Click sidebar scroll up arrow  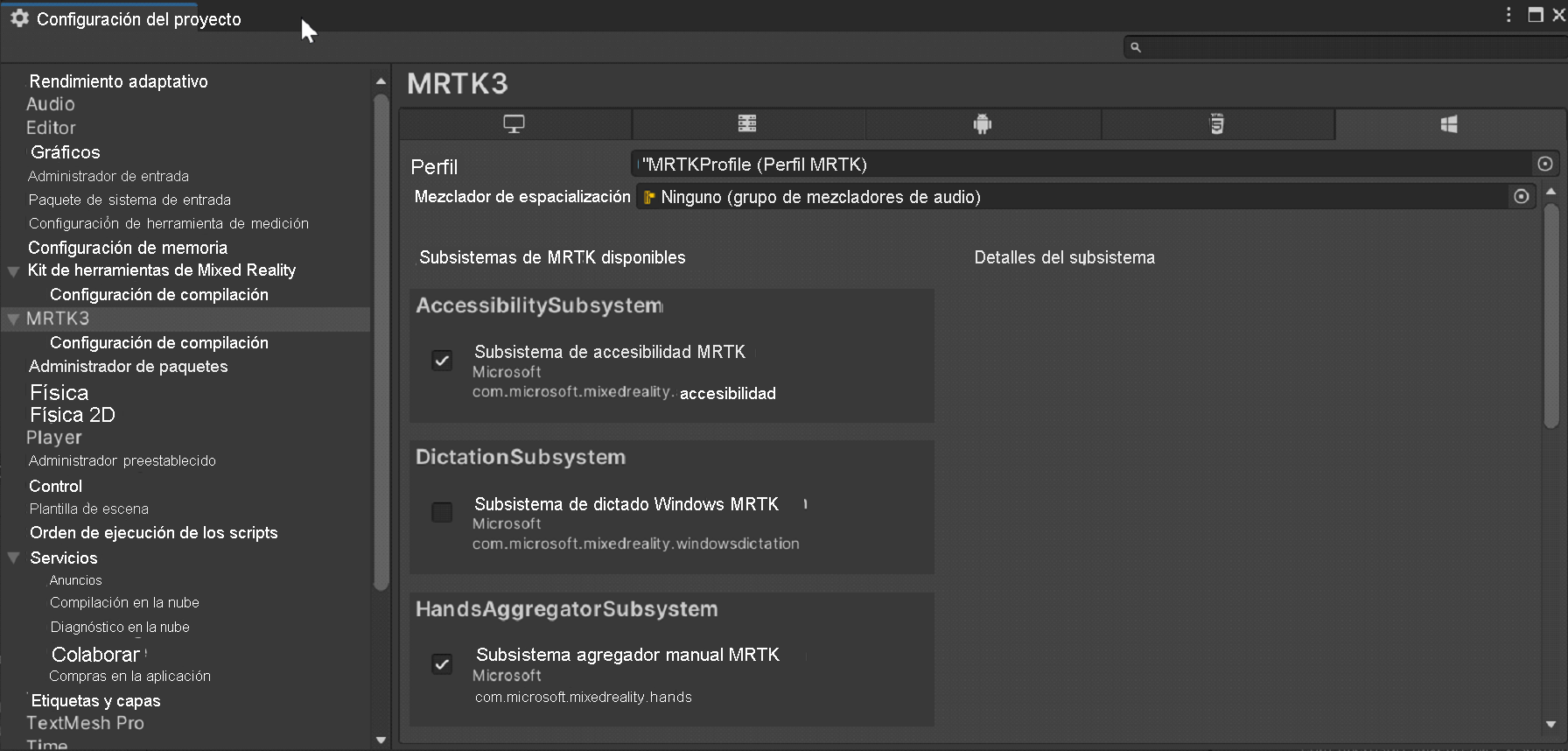click(x=381, y=81)
